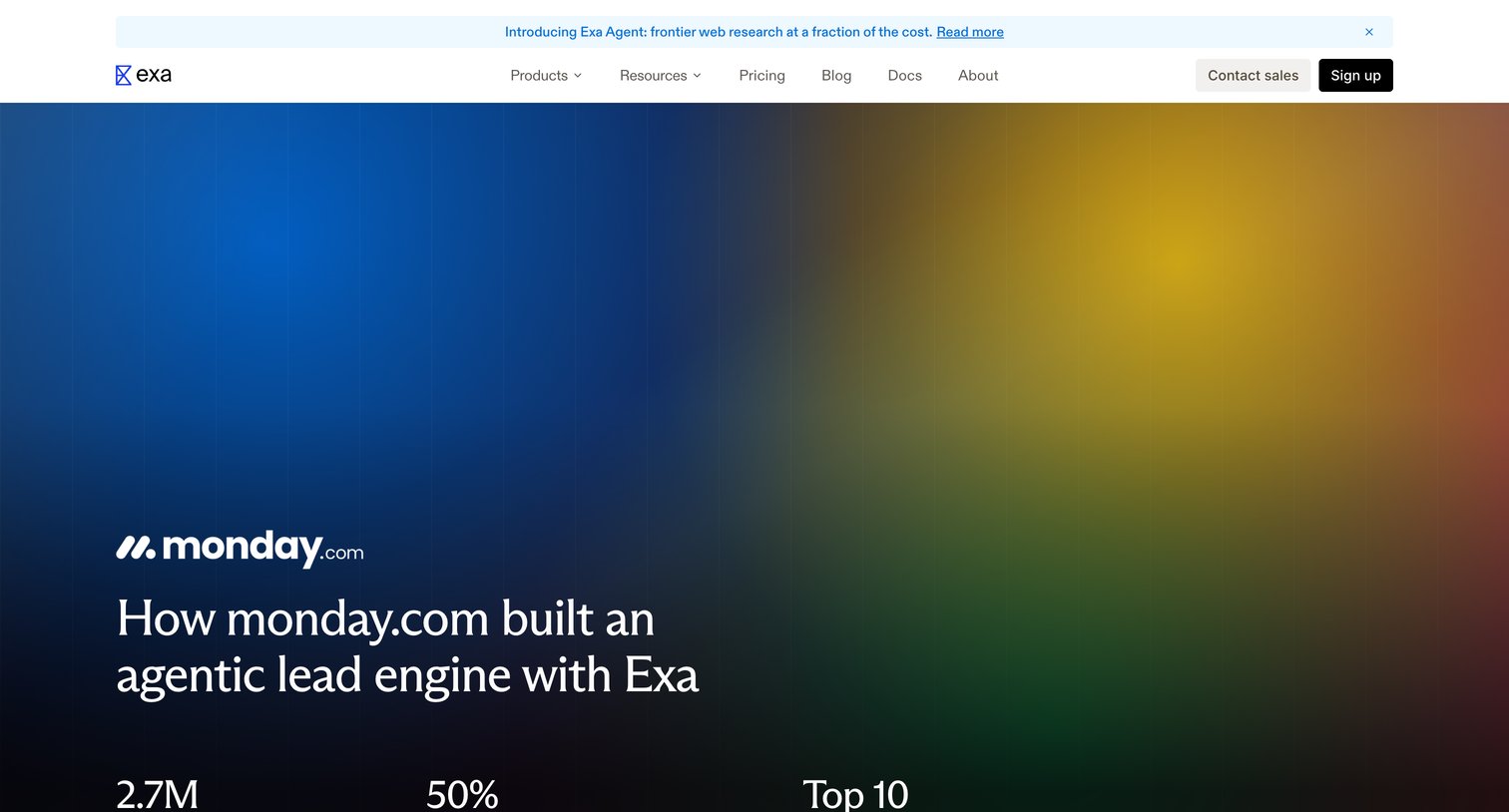Open the Docs link

click(905, 75)
